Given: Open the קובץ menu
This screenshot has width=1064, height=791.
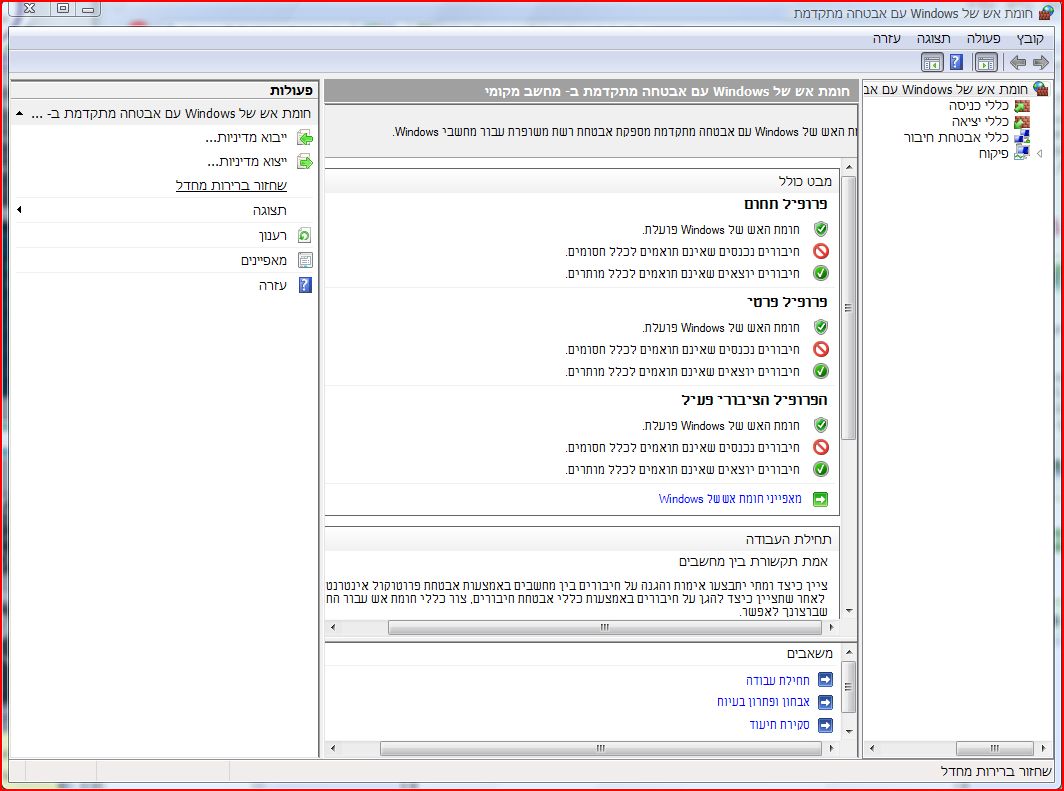Looking at the screenshot, I should [1030, 39].
